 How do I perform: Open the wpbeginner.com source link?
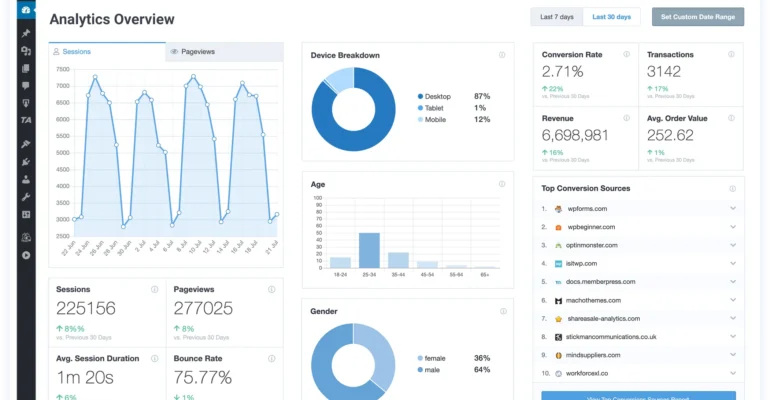click(x=591, y=227)
